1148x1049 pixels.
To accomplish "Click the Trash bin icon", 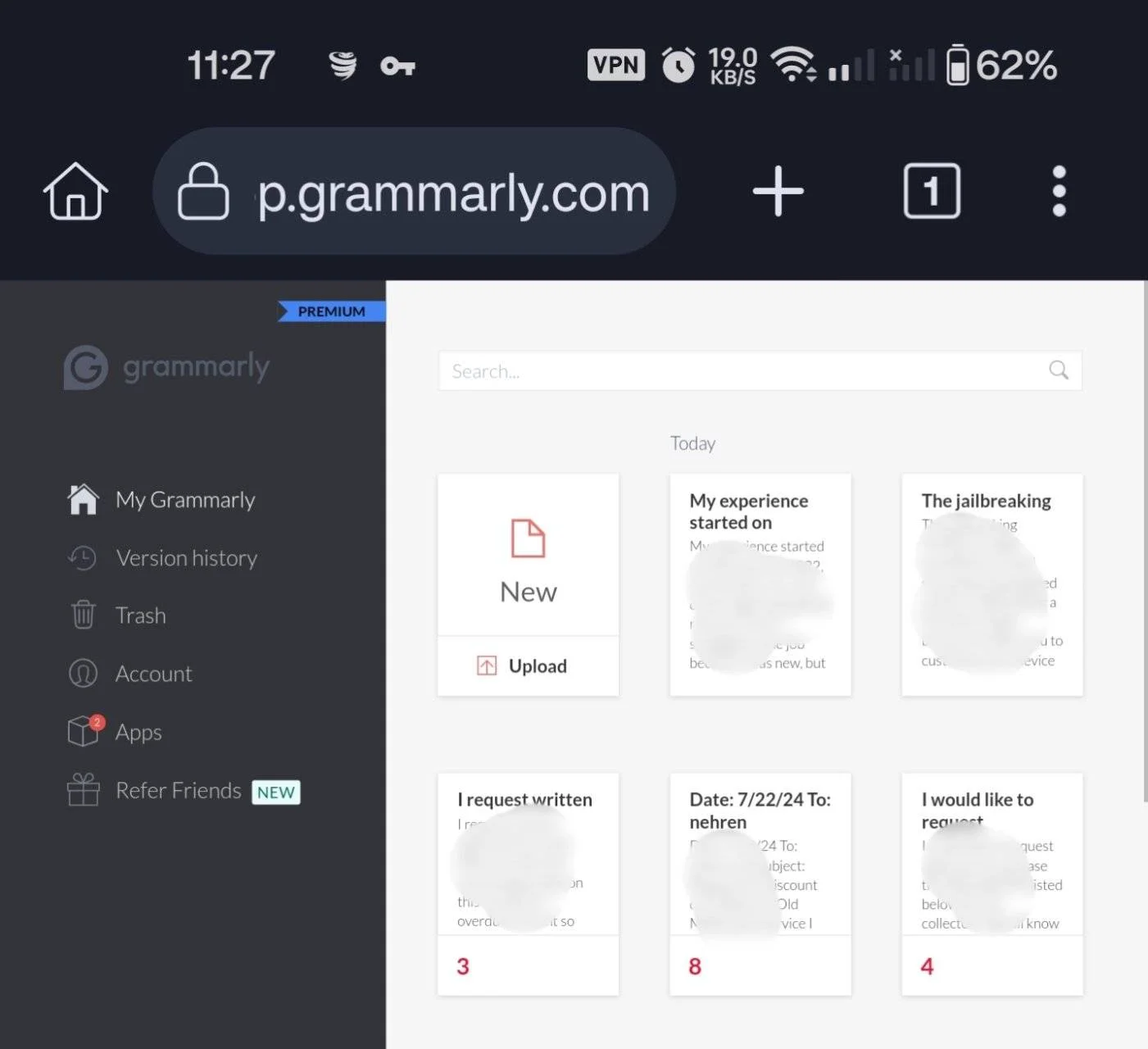I will point(83,615).
